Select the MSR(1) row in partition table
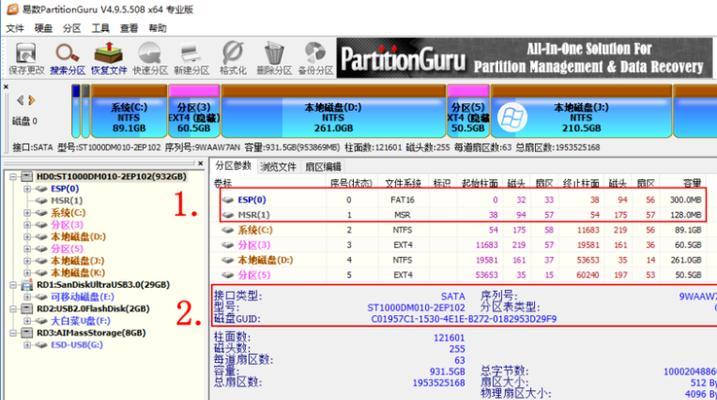This screenshot has width=717, height=400. point(463,215)
